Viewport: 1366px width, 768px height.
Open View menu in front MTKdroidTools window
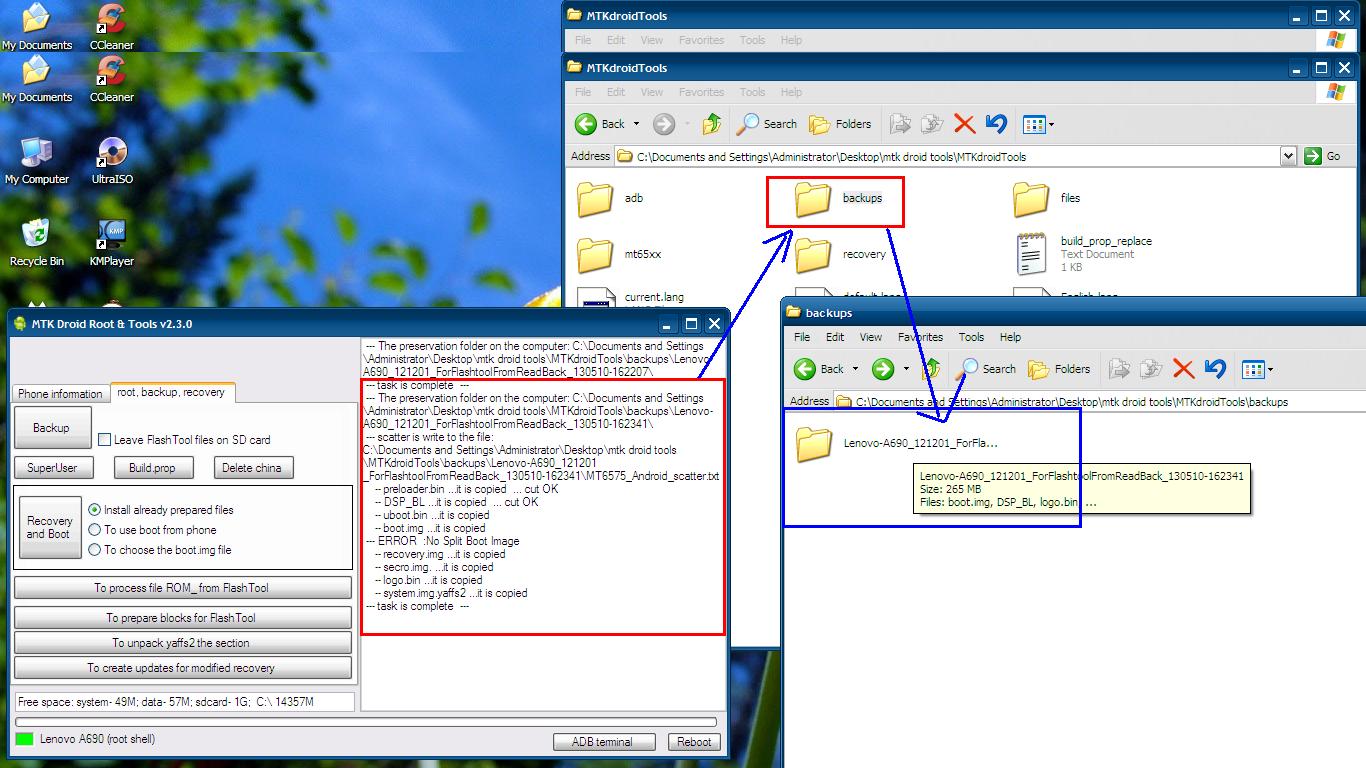click(652, 92)
